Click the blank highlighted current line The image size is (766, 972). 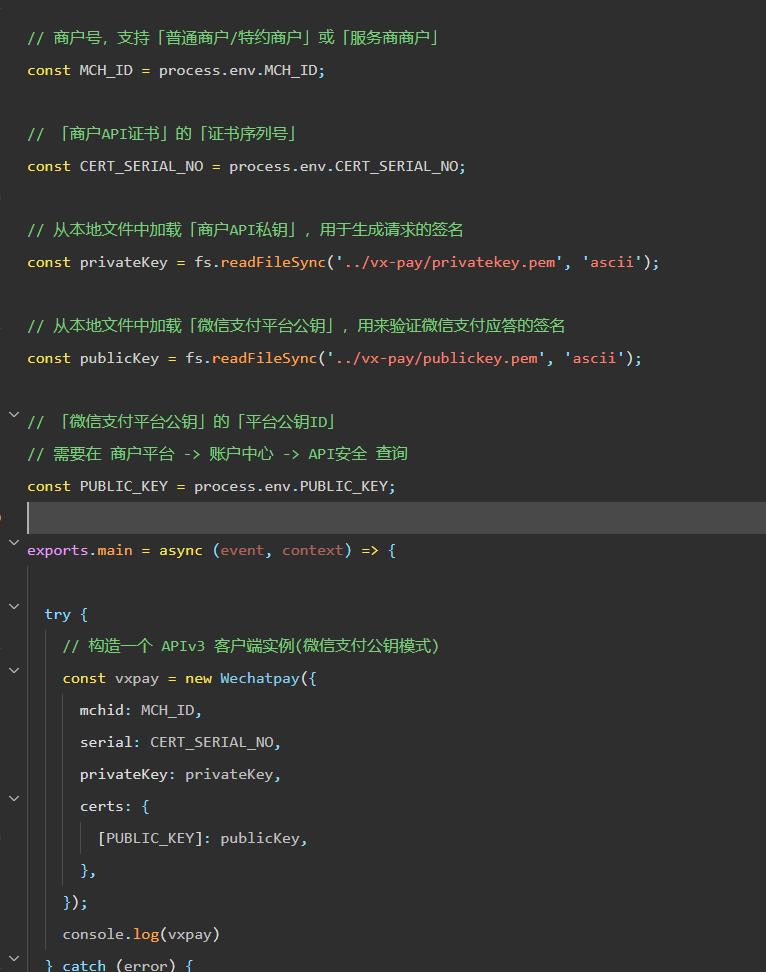point(397,518)
